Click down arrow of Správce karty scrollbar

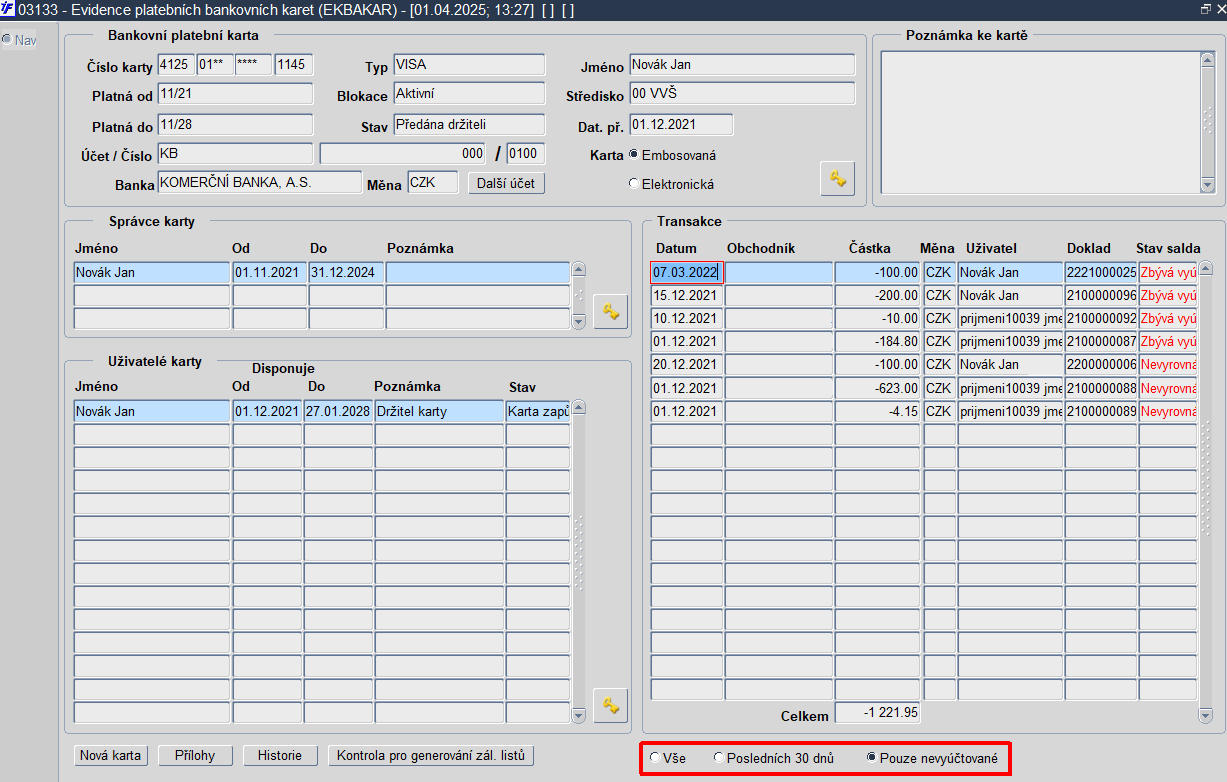pyautogui.click(x=578, y=321)
